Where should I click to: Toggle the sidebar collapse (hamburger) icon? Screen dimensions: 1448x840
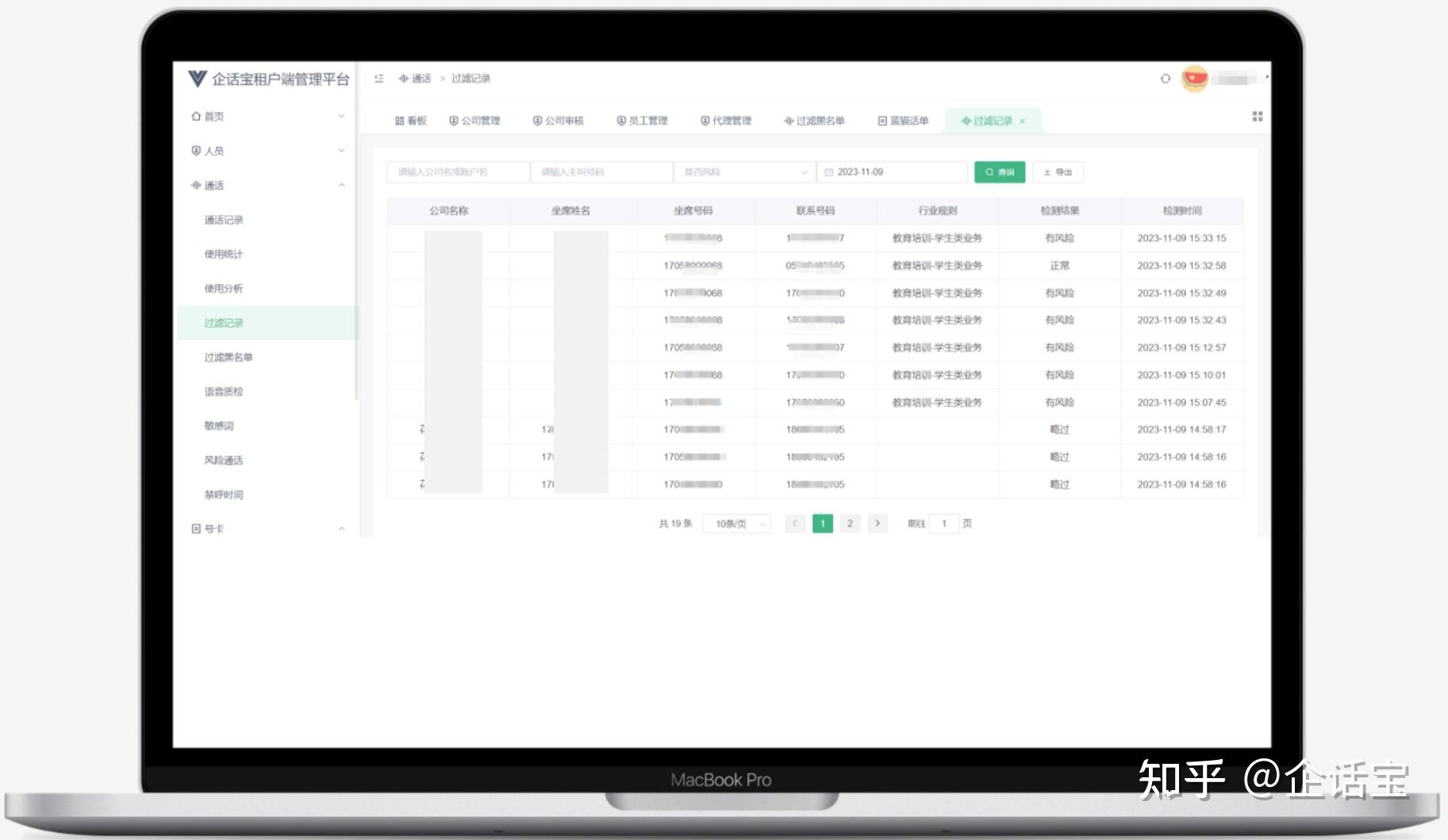click(x=379, y=79)
